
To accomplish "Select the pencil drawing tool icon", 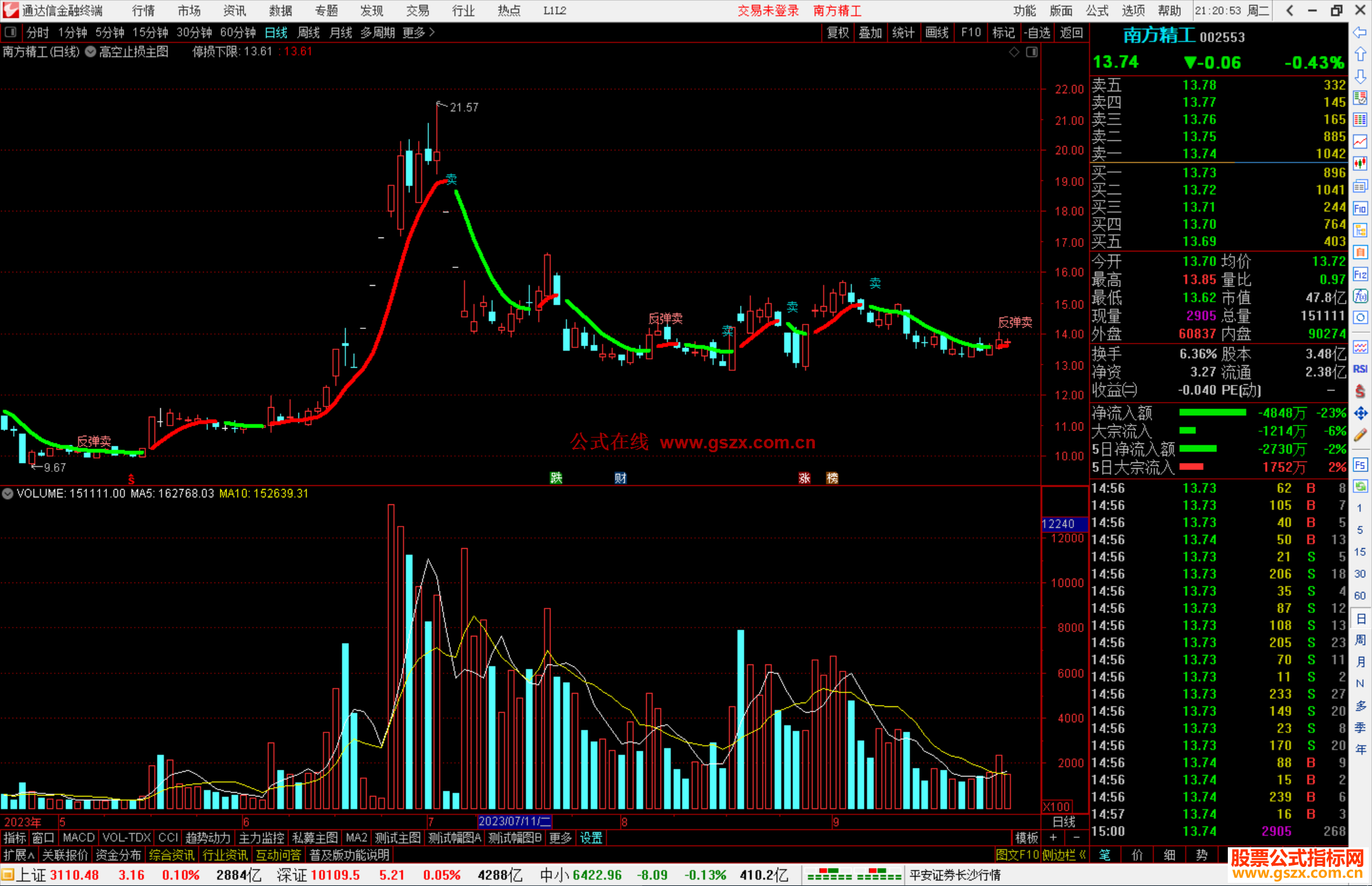I will (x=1360, y=436).
